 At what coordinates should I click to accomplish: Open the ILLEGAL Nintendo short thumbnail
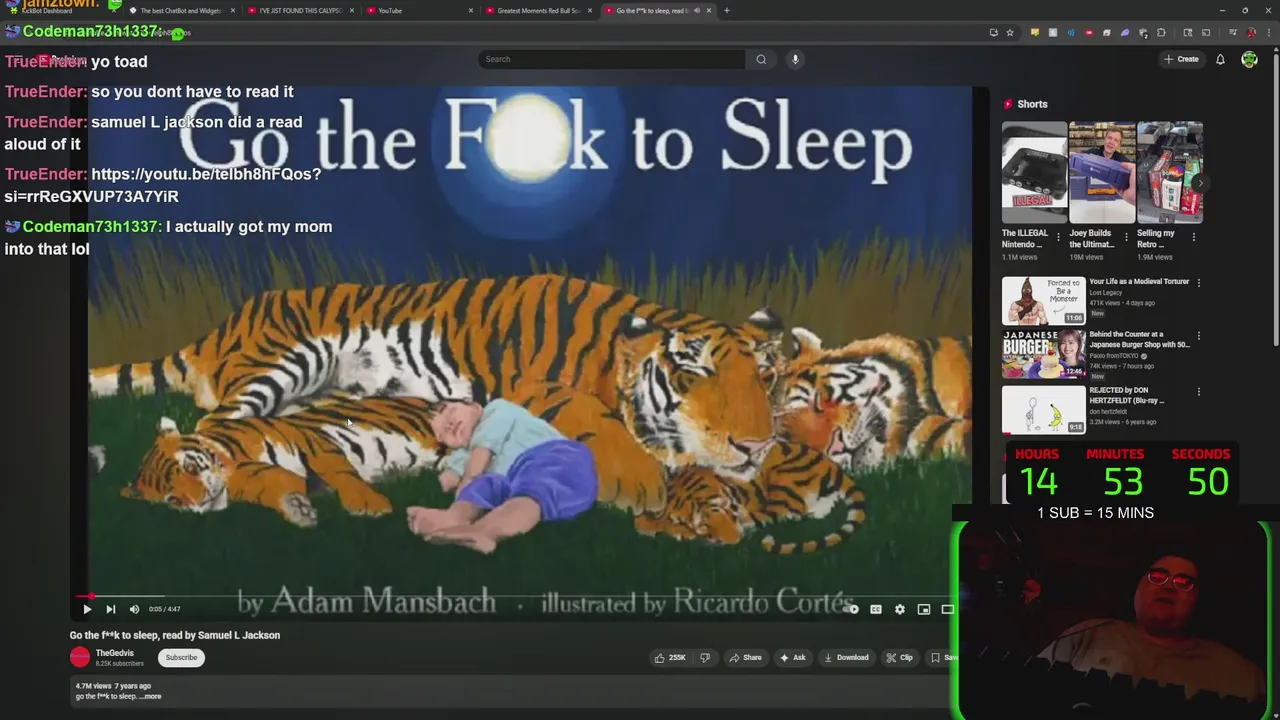(1034, 172)
